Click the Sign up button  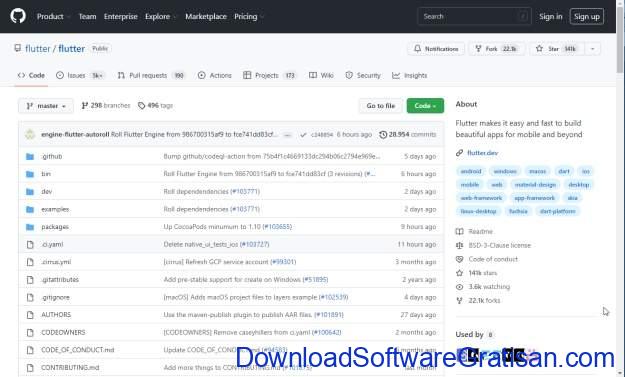click(587, 16)
